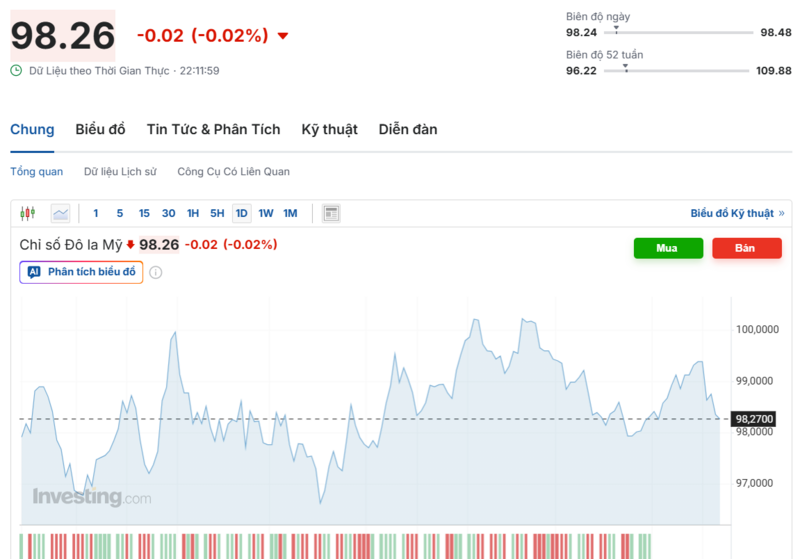Click the 98,2700 current price label on axis
This screenshot has width=800, height=559.
pos(756,419)
